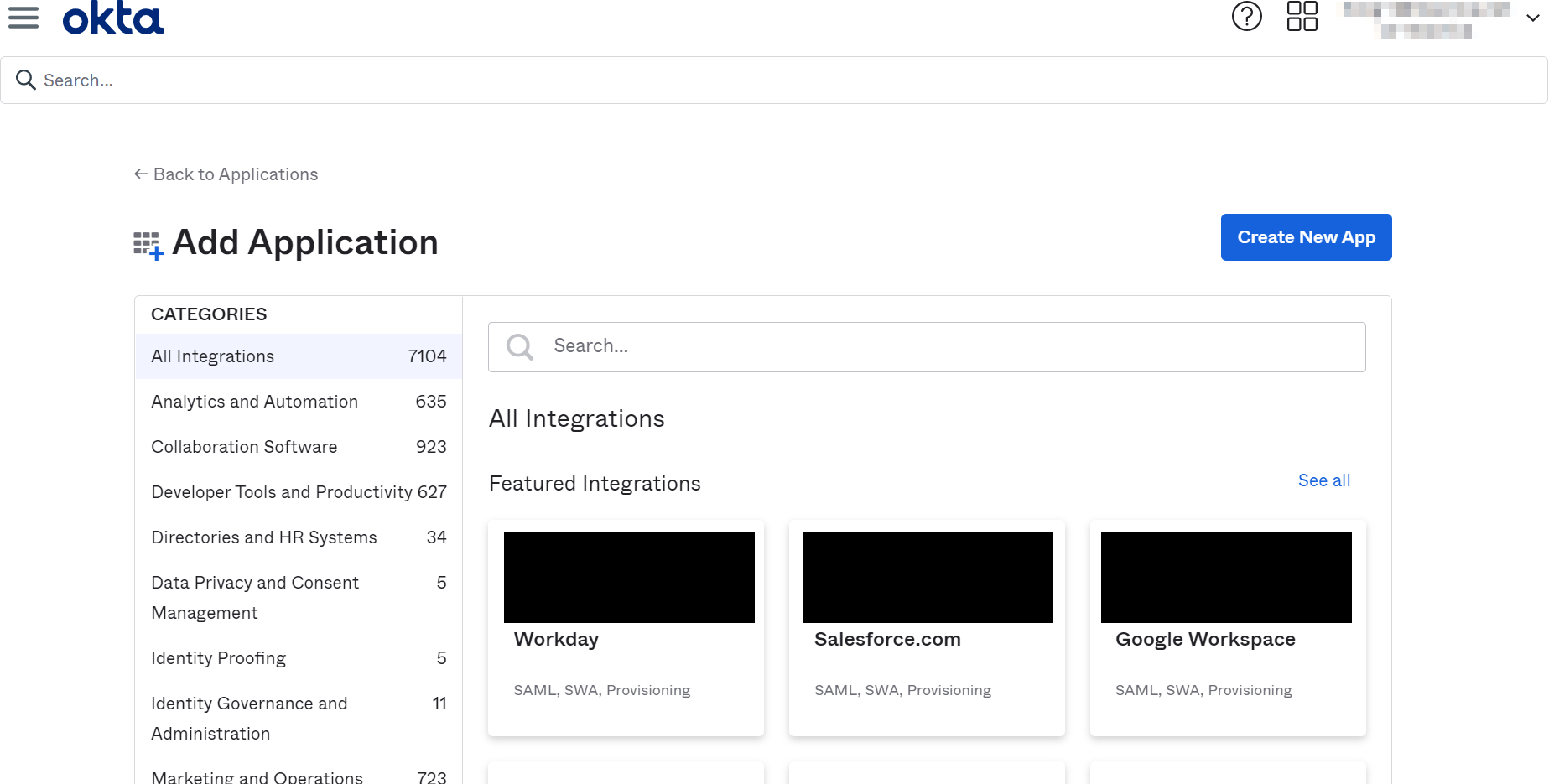Click Create New App button
The image size is (1554, 784).
point(1306,237)
